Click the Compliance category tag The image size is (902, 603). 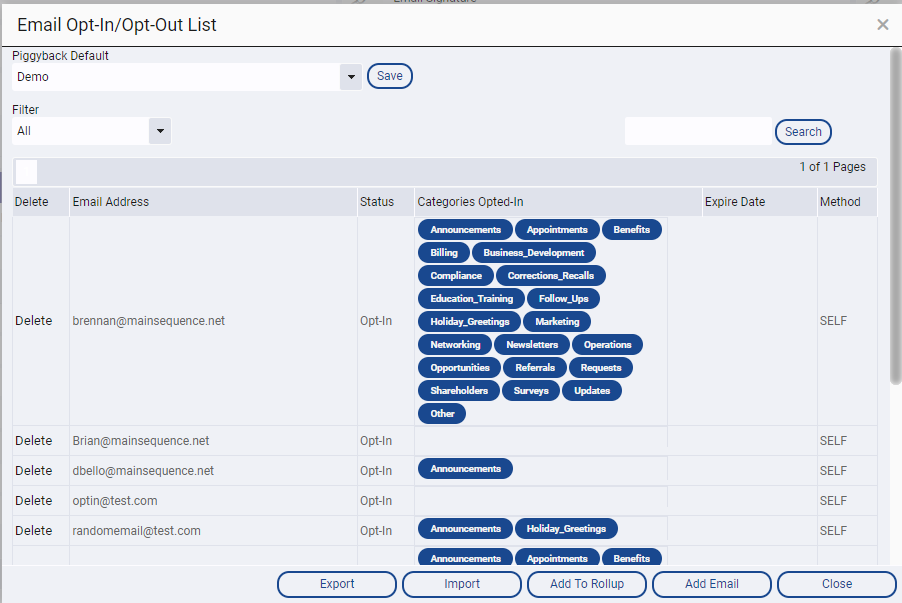click(456, 276)
